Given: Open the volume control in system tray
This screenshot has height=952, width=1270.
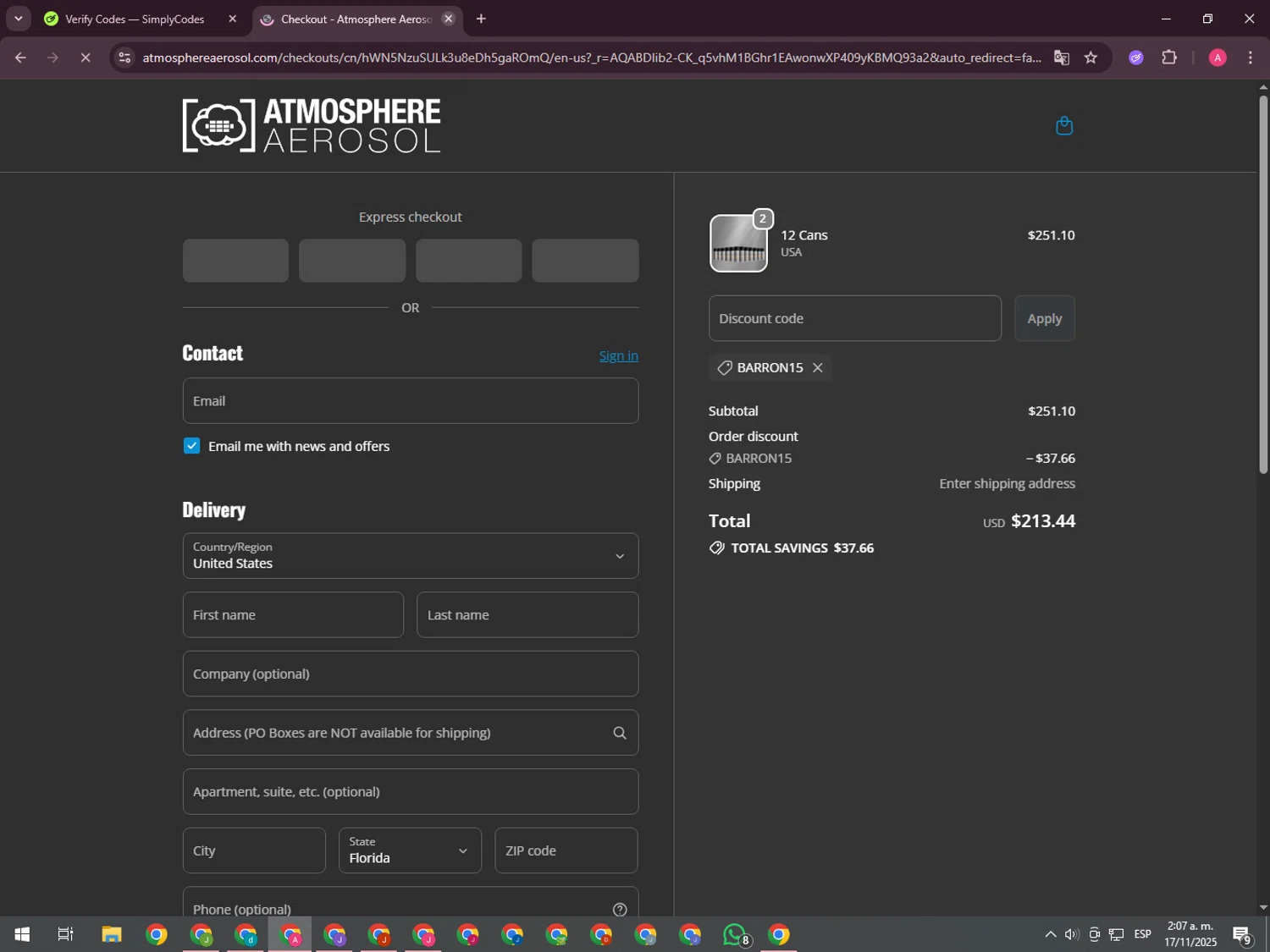Looking at the screenshot, I should tap(1072, 934).
